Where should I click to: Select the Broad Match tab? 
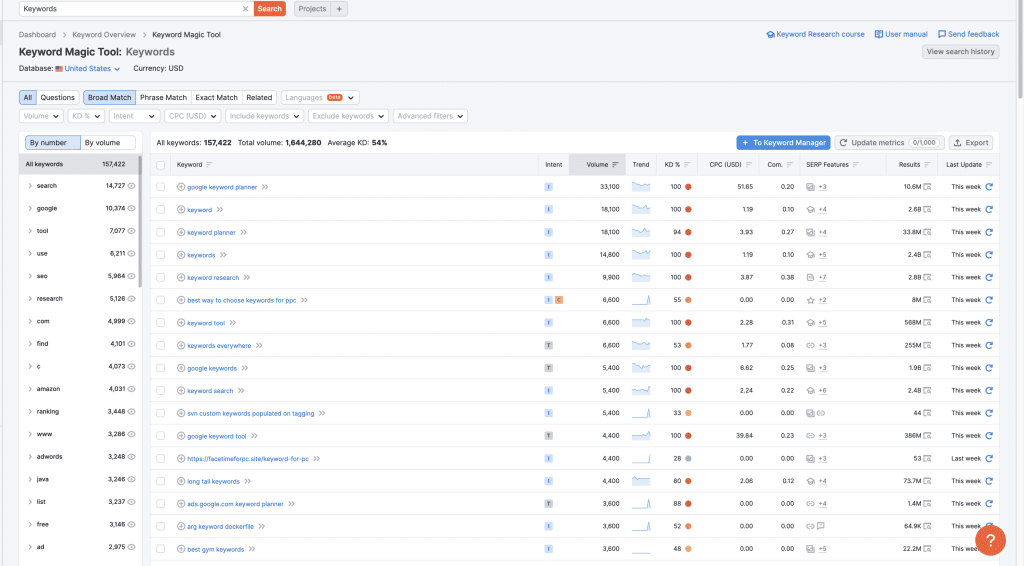click(x=109, y=97)
